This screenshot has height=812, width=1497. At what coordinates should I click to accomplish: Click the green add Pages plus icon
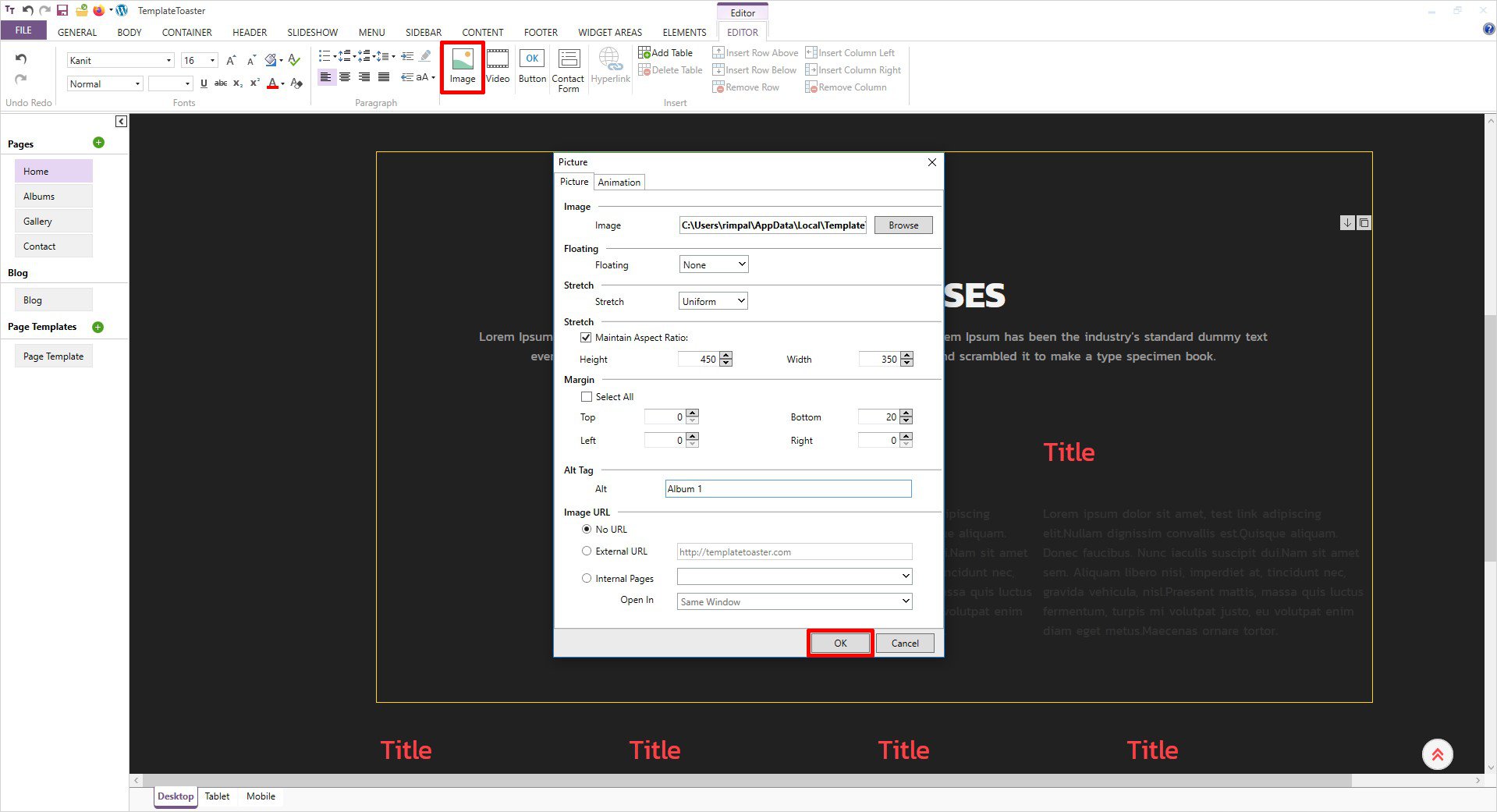click(98, 143)
